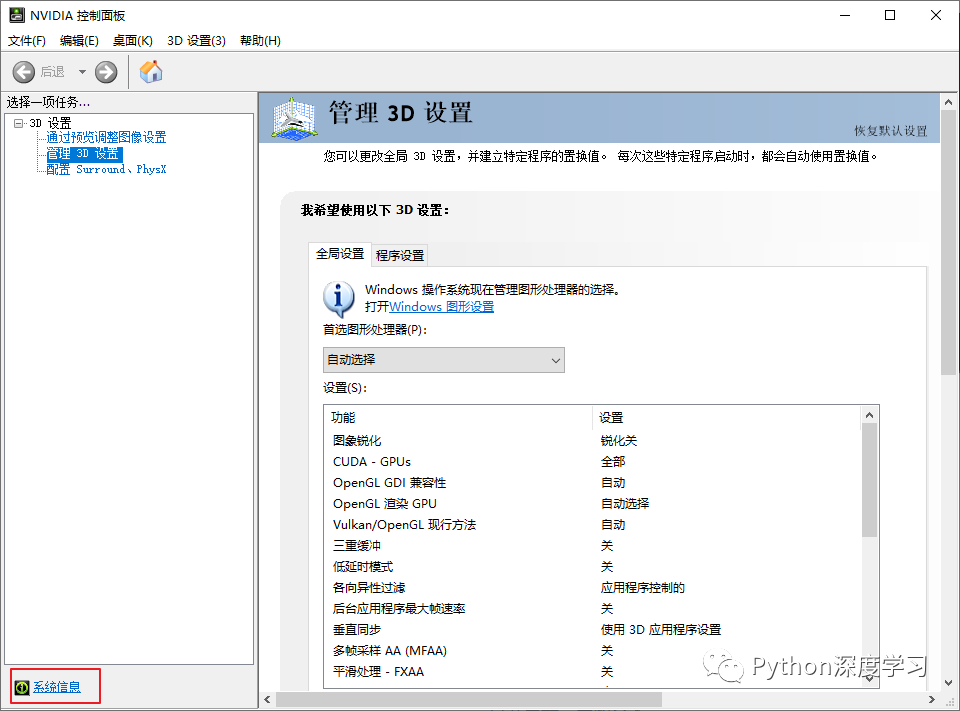The width and height of the screenshot is (960, 711).
Task: Open the Windows 图形设置 link
Action: point(441,307)
